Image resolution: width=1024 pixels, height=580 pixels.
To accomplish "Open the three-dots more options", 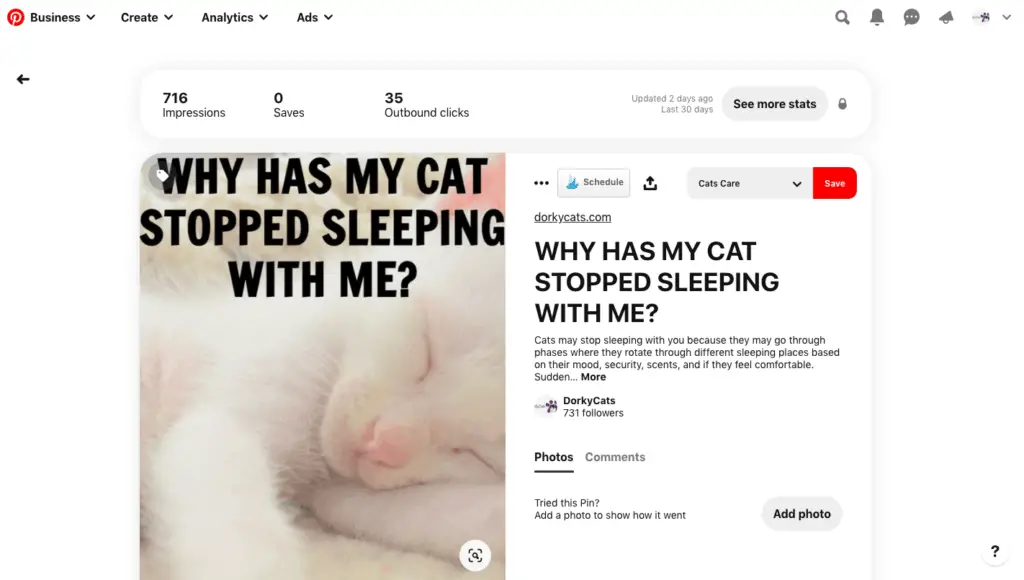I will [x=541, y=183].
